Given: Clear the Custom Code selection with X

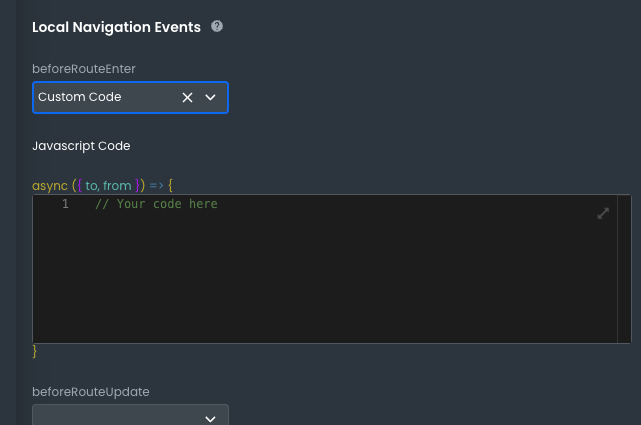Looking at the screenshot, I should click(x=187, y=98).
